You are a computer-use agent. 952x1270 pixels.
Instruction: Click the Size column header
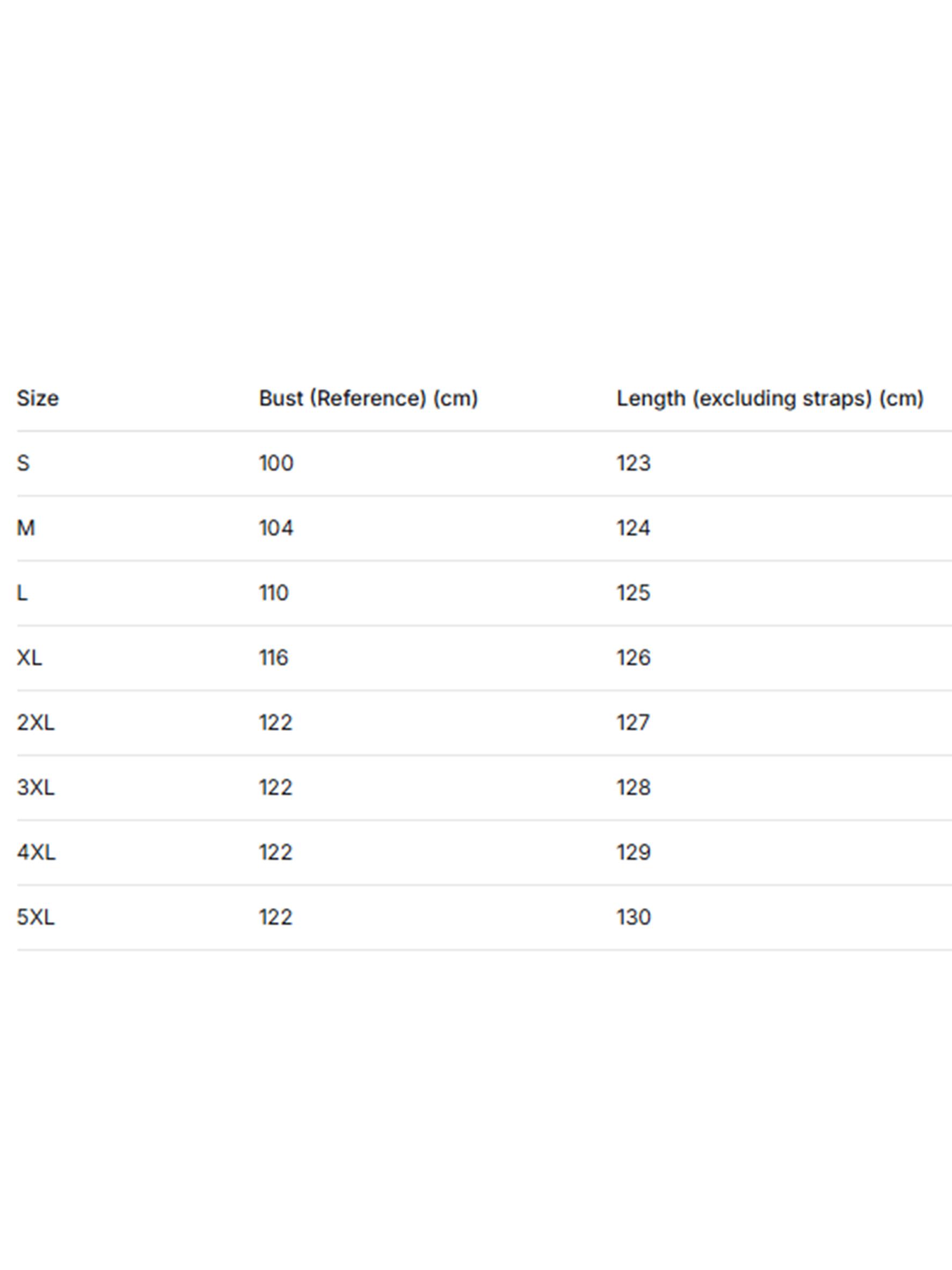coord(37,398)
